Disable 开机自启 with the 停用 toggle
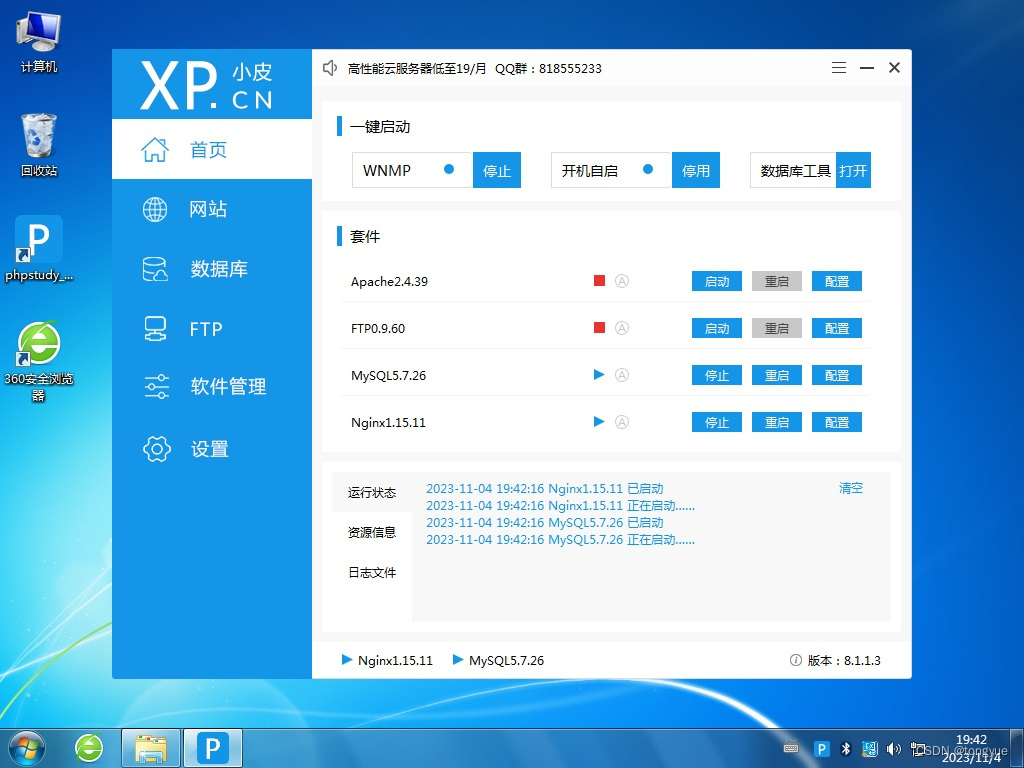 [695, 170]
